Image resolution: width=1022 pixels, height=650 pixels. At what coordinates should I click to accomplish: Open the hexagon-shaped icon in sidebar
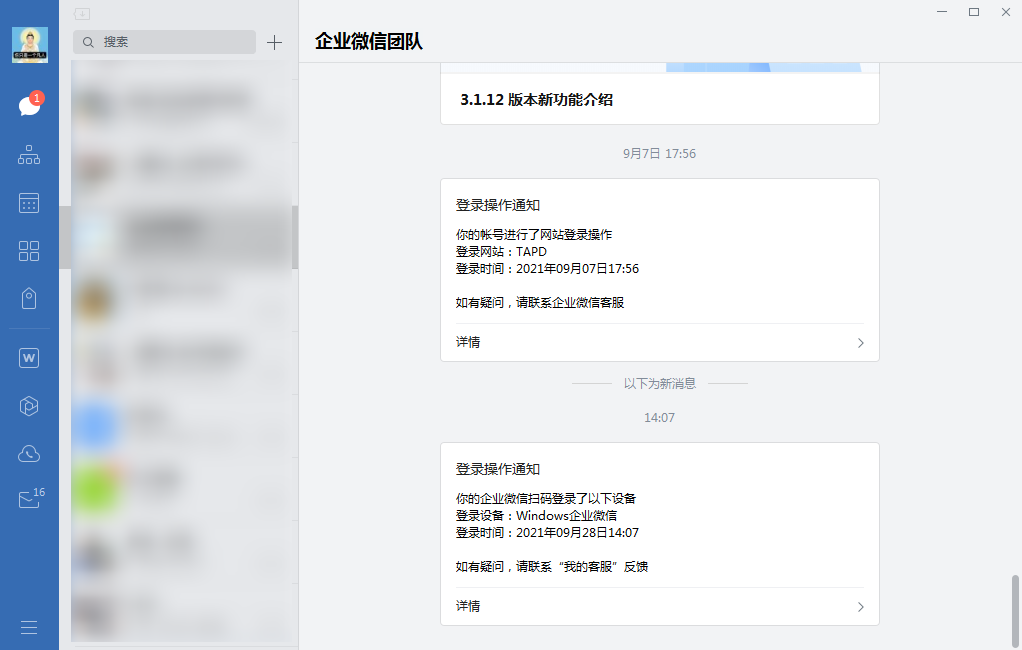29,405
